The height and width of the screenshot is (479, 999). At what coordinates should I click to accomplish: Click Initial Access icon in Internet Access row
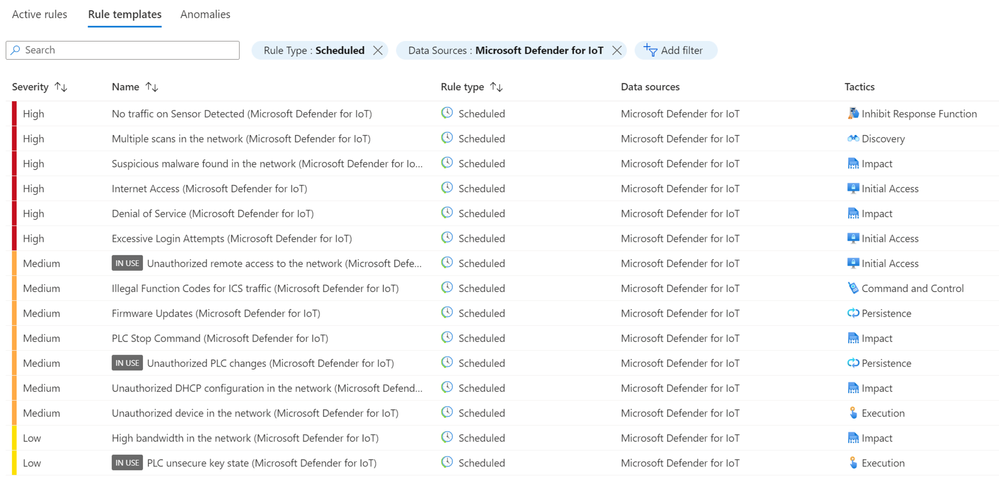click(x=853, y=188)
